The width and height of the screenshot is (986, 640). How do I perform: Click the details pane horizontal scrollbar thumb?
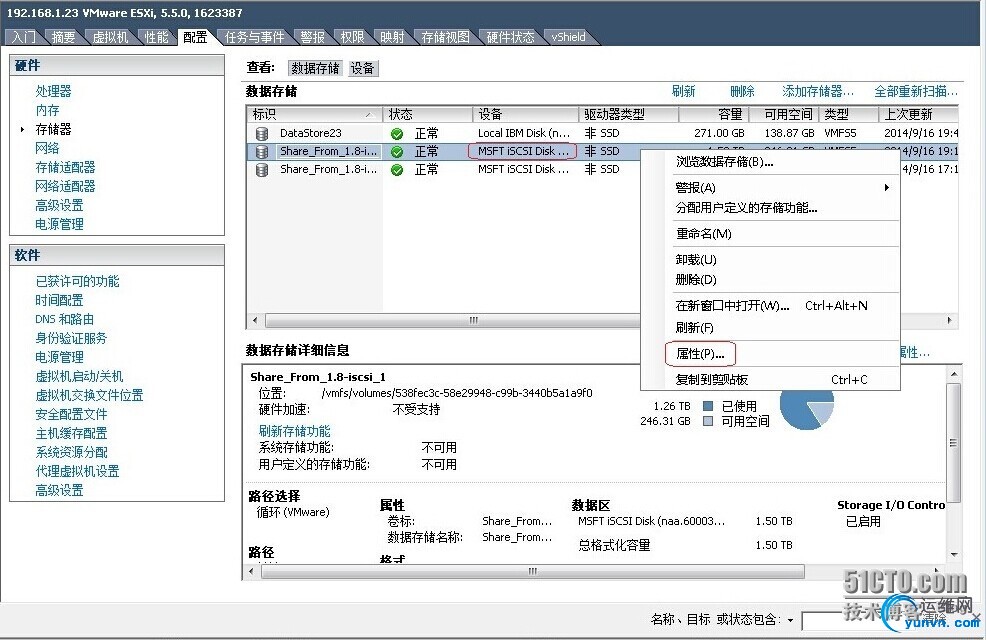[x=533, y=571]
